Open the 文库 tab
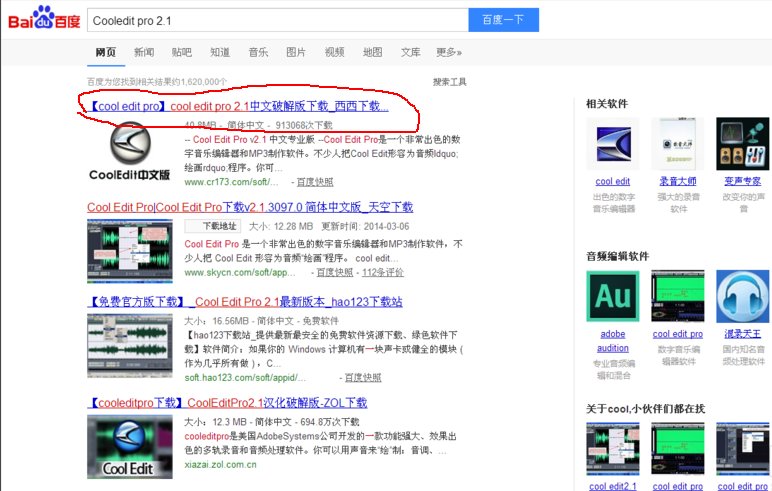Screen dimensions: 772x491 411,52
